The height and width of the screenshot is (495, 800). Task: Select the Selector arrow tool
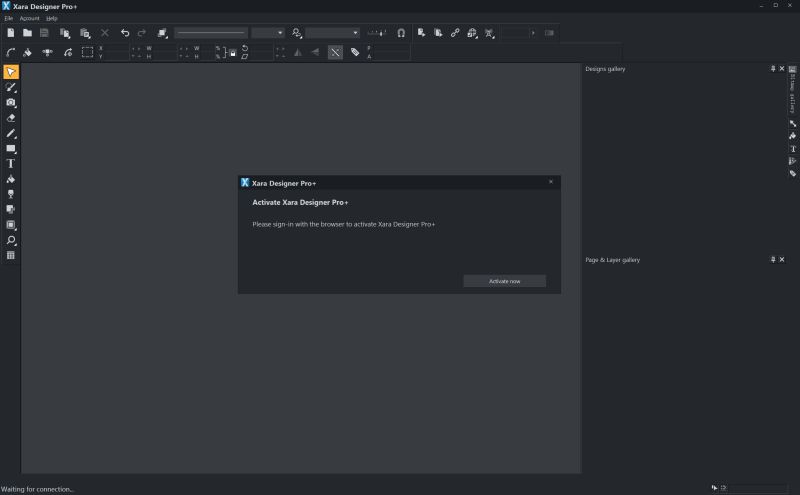(11, 72)
